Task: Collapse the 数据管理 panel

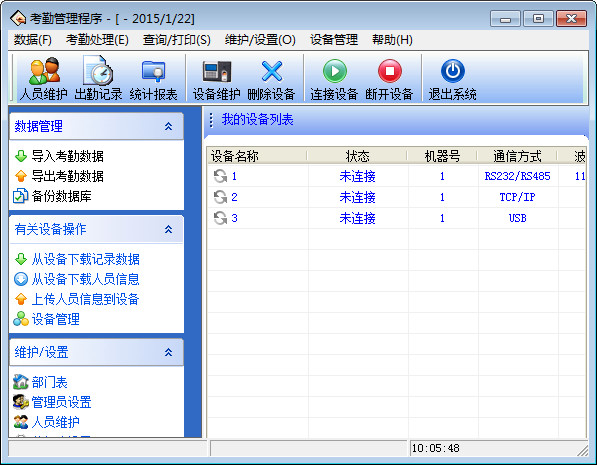Action: point(168,126)
